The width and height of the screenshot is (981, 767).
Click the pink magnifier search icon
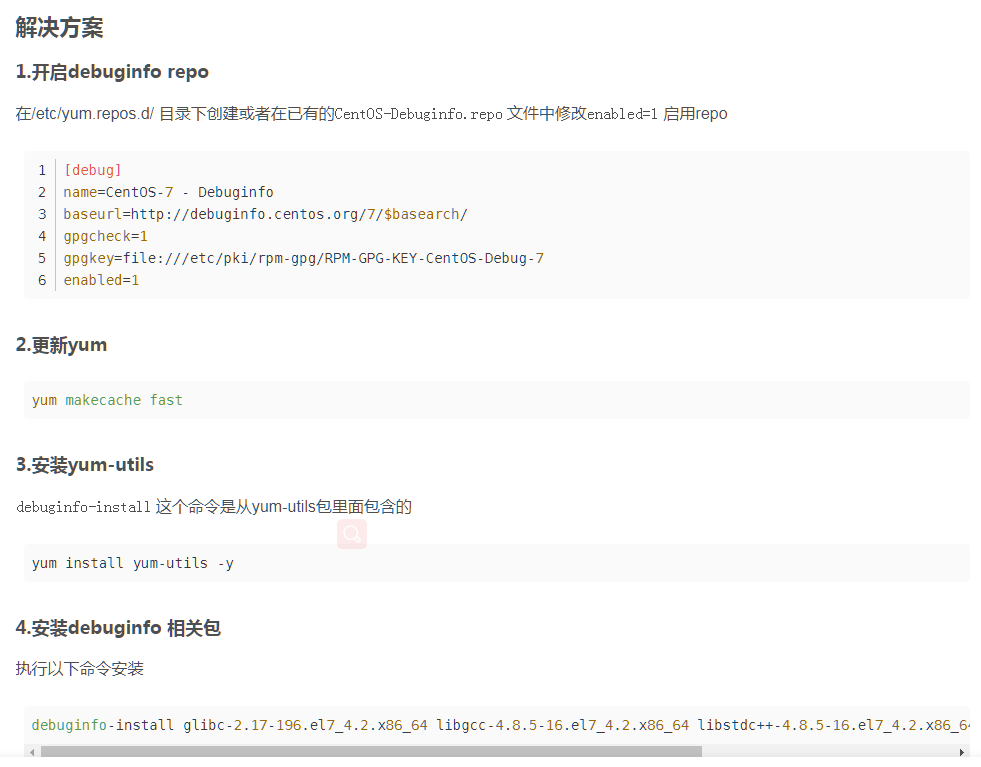click(351, 534)
